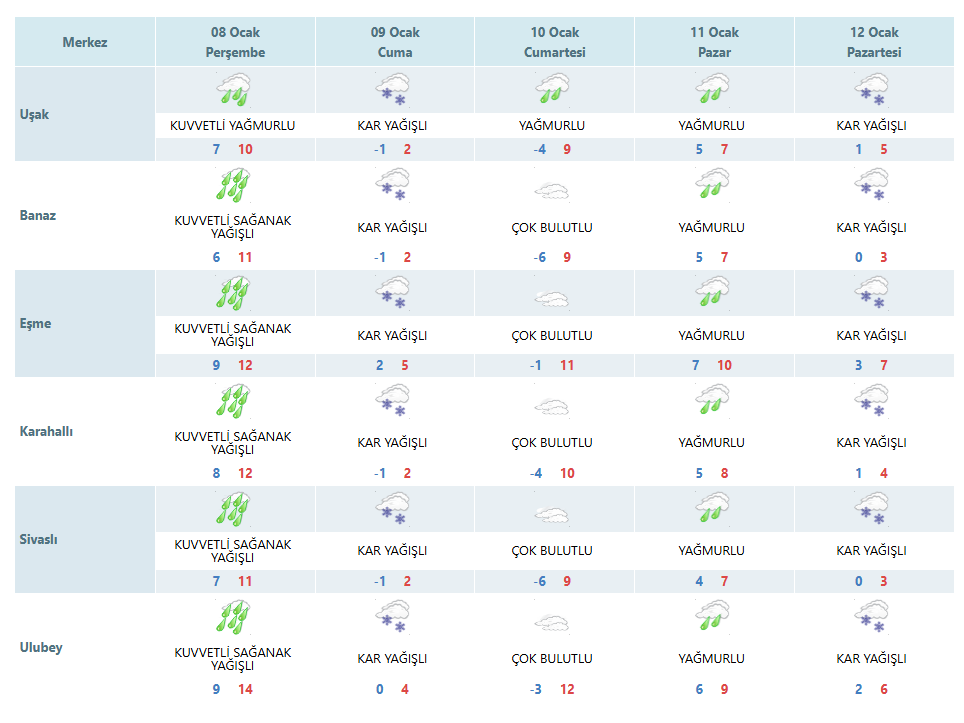Click Ulubey's cloudy icon for 10 Ocak
Screen dimensions: 964x723
552,623
